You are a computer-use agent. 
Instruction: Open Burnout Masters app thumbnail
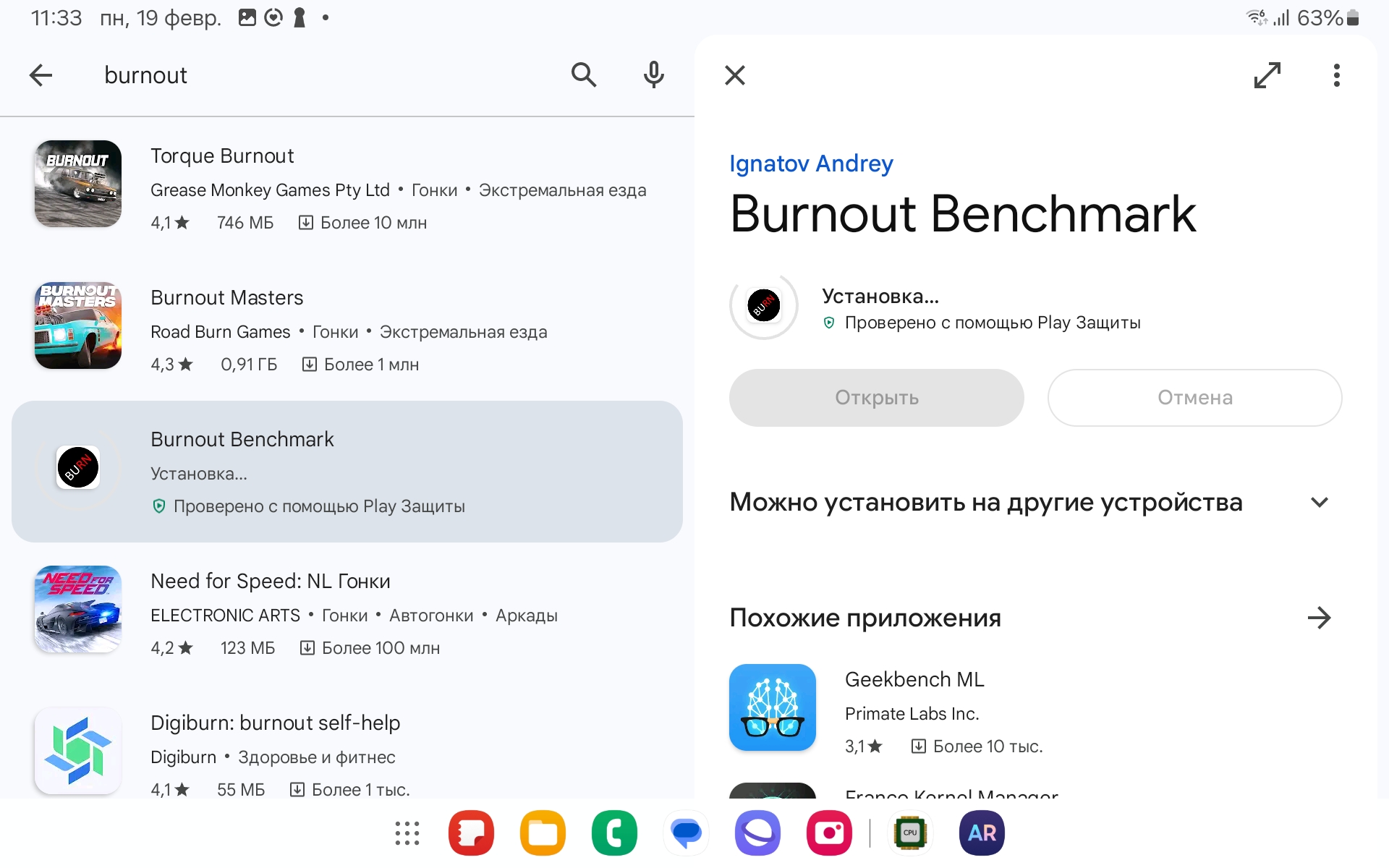(78, 325)
